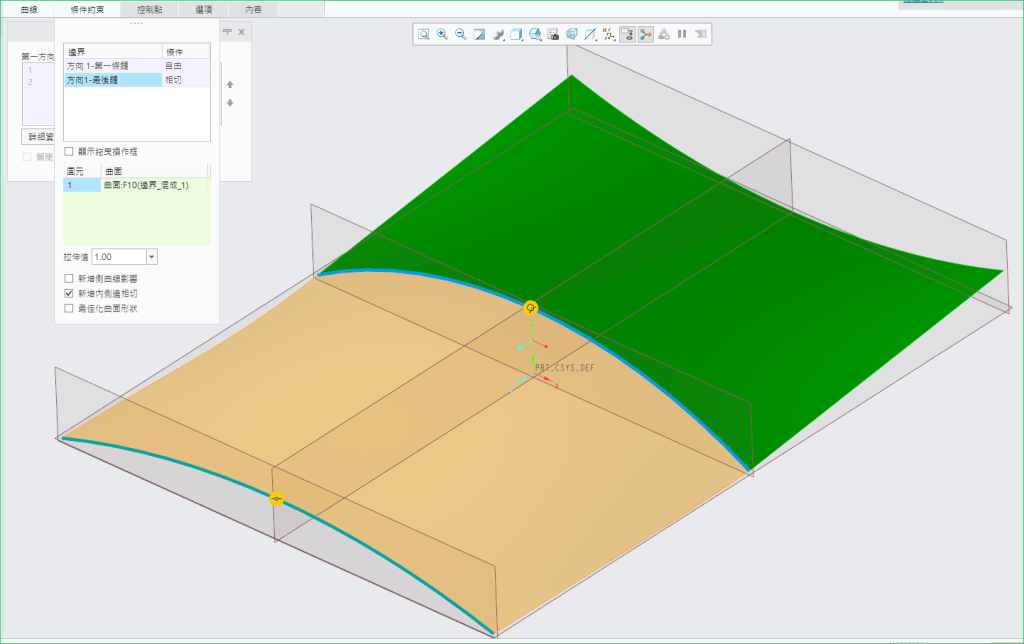Tick the 最佳化曲面形狀 checkbox

pyautogui.click(x=69, y=309)
